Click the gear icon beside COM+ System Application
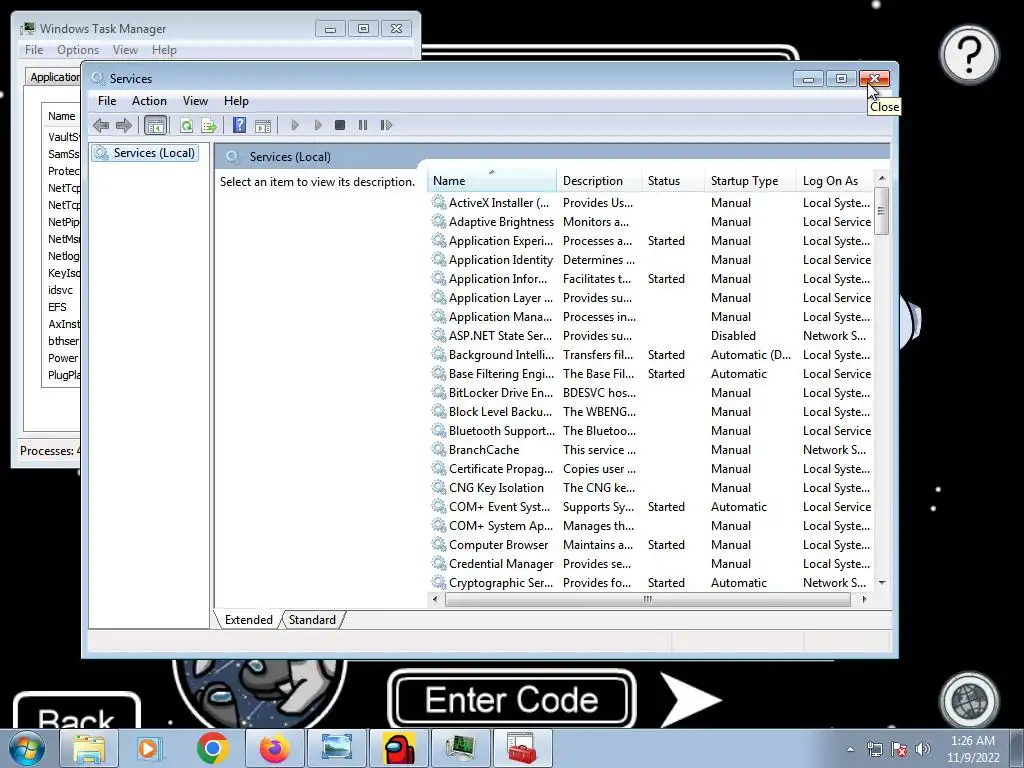Screen dimensions: 1024x768 [x=439, y=526]
